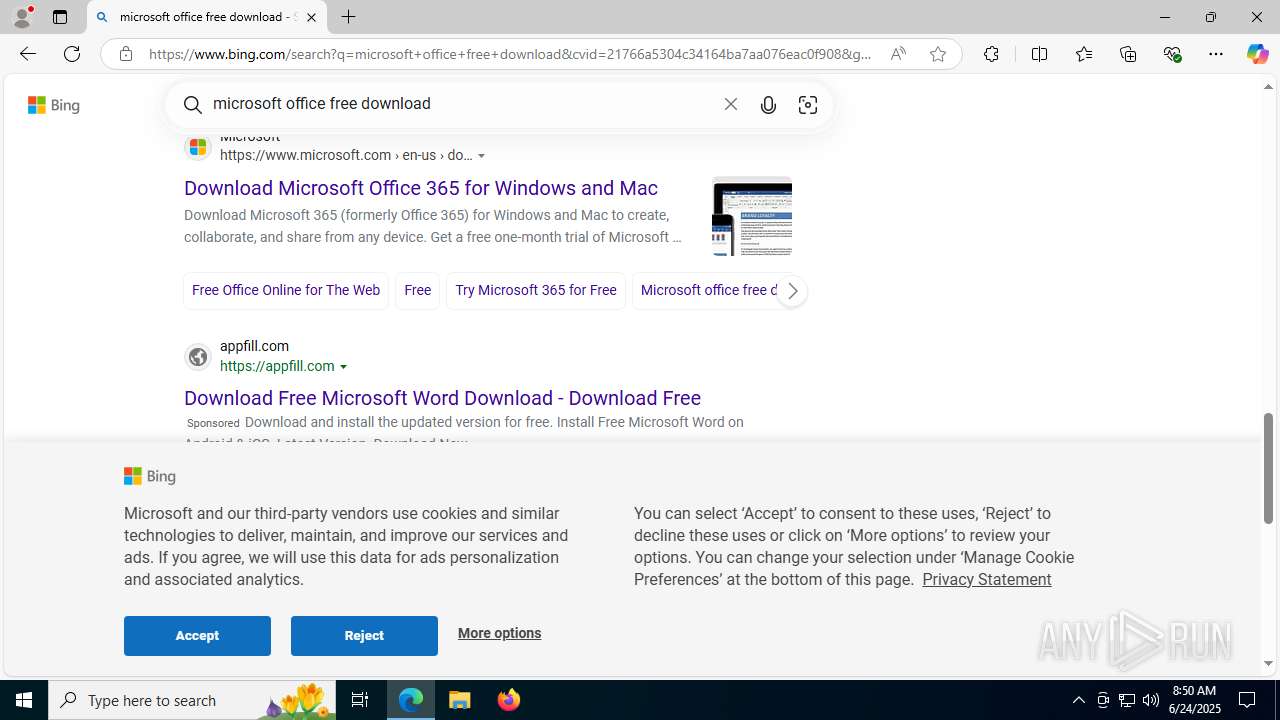Viewport: 1280px width, 720px height.
Task: Open 'Download Free Microsoft Word Download' sponsored link
Action: click(442, 398)
